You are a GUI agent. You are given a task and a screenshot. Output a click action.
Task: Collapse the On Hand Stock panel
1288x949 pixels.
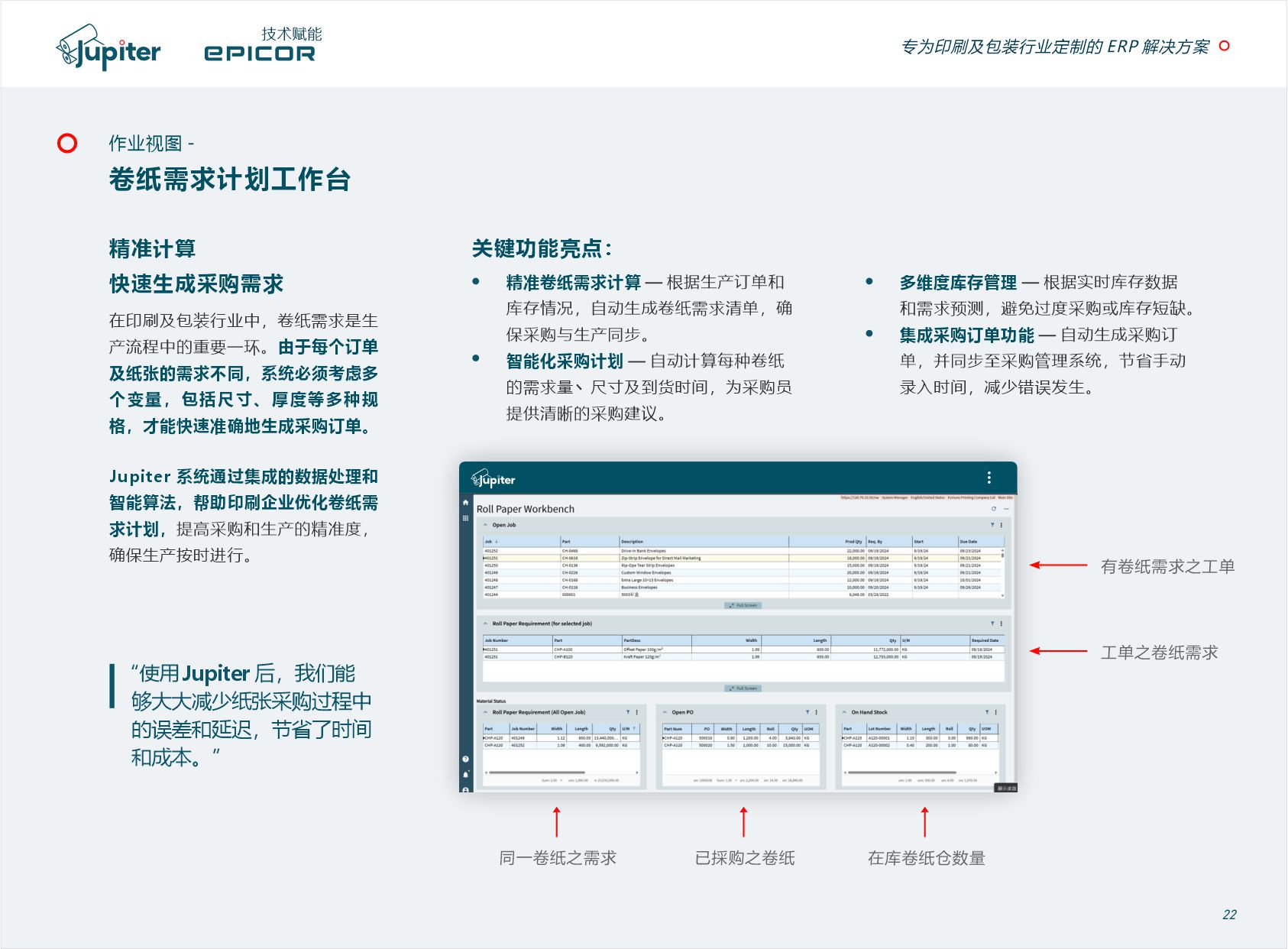coord(844,712)
